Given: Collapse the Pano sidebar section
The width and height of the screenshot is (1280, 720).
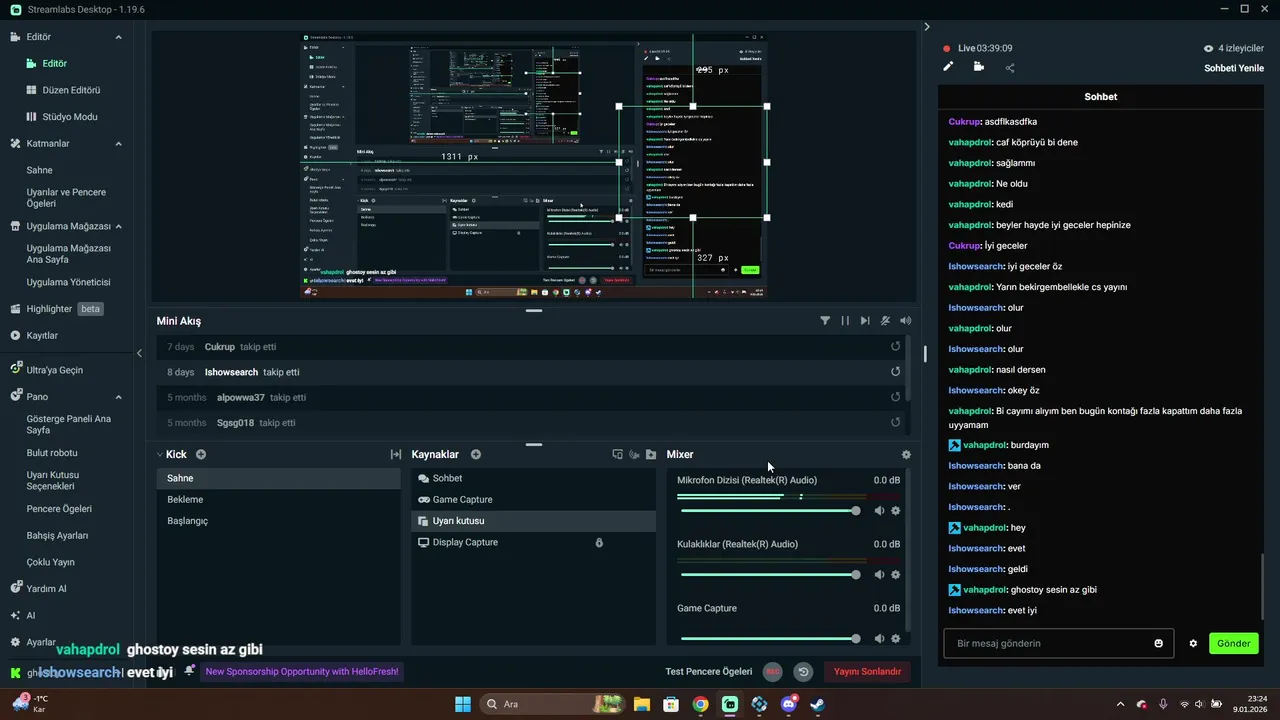Looking at the screenshot, I should pyautogui.click(x=118, y=397).
